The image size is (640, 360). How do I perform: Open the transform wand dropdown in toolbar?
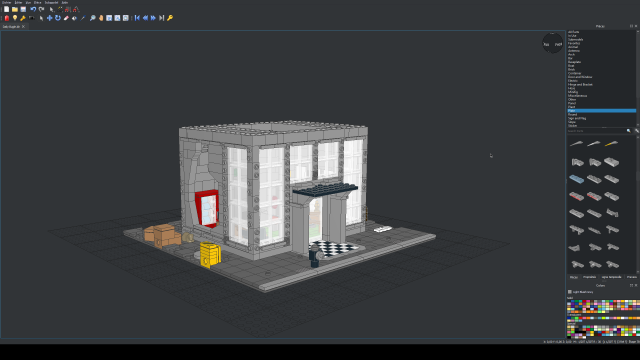pos(63,10)
